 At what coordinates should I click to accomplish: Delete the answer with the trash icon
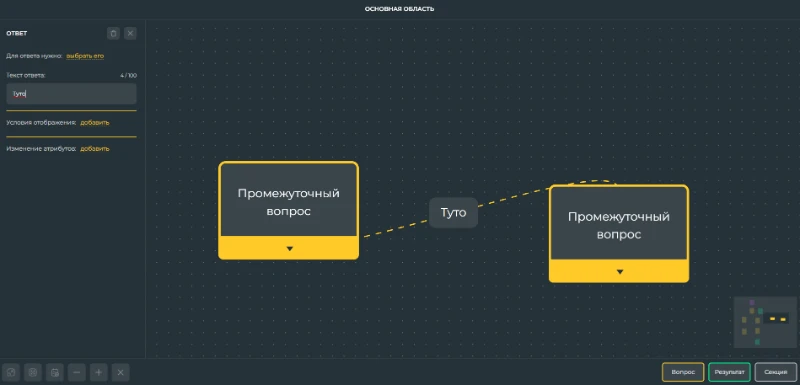point(113,34)
